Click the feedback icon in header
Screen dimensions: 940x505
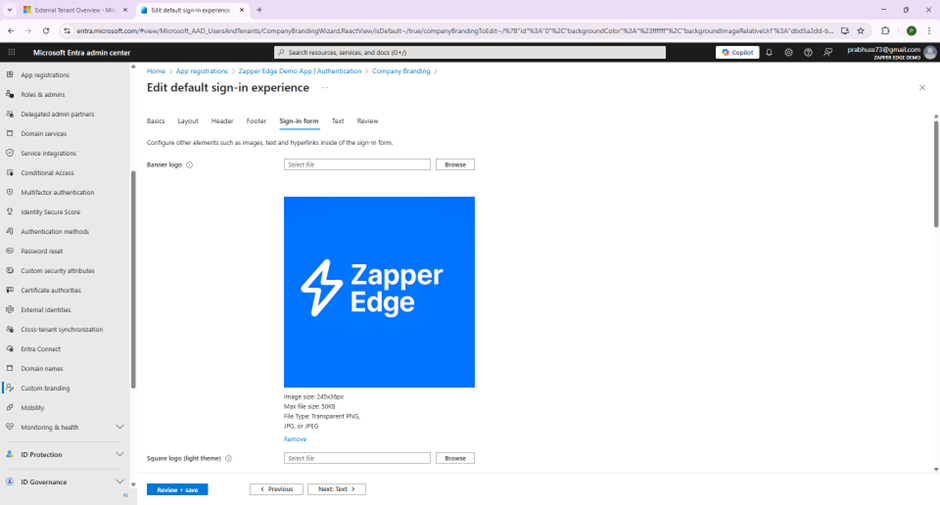point(828,52)
